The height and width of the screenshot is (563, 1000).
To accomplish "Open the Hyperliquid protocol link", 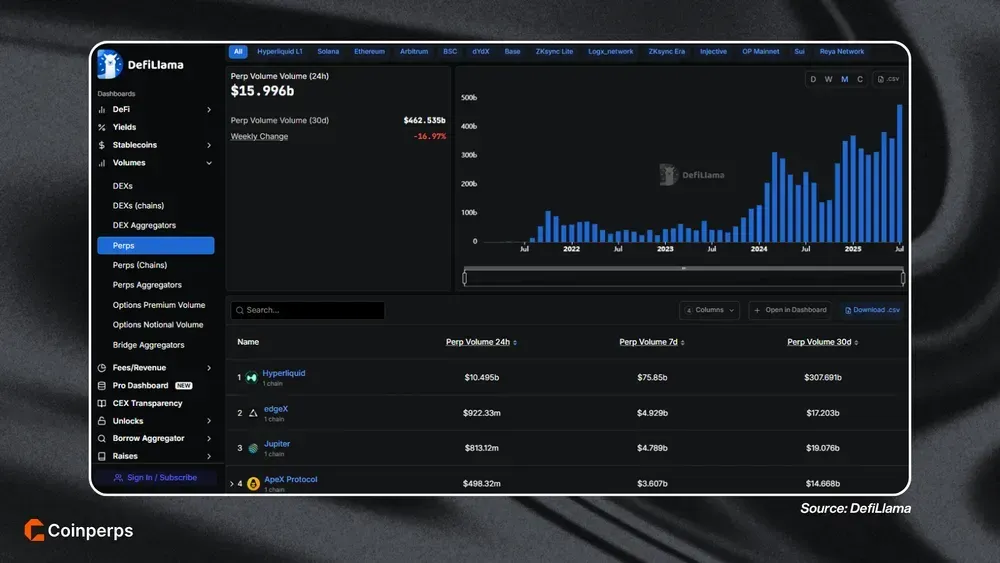I will 284,374.
